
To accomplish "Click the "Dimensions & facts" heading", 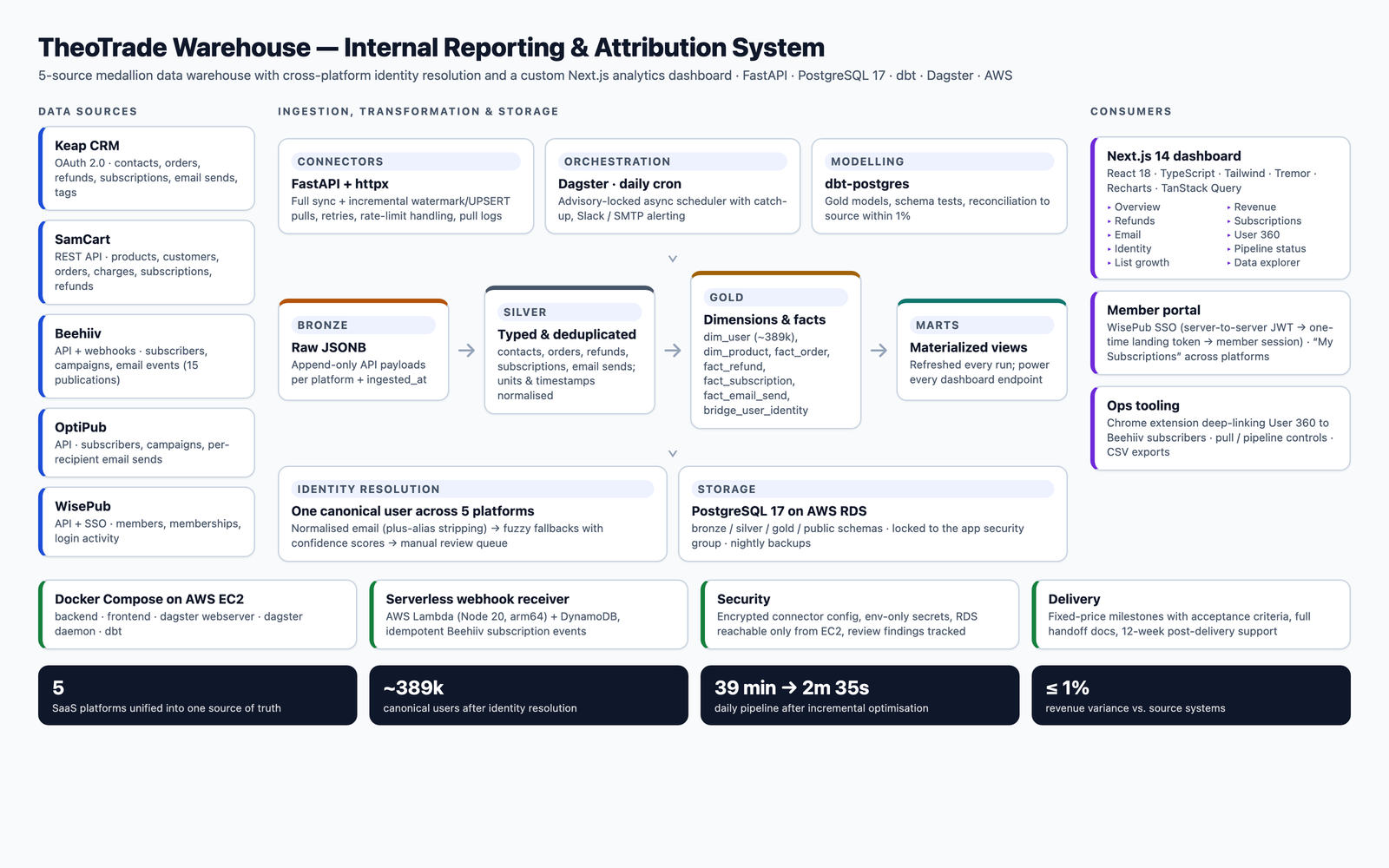I will 765,319.
